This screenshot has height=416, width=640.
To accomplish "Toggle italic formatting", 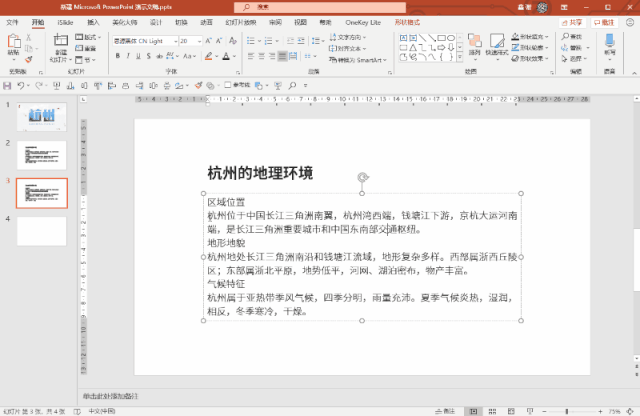I will [x=128, y=56].
